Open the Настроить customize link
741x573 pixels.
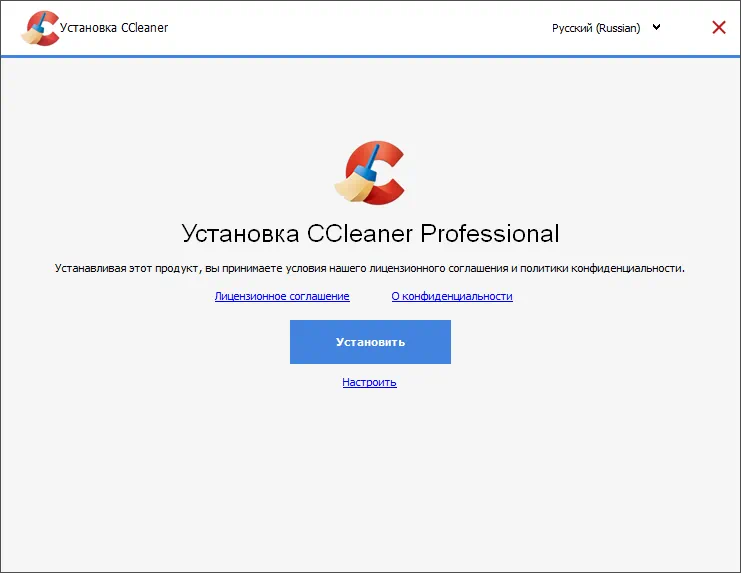pos(370,382)
